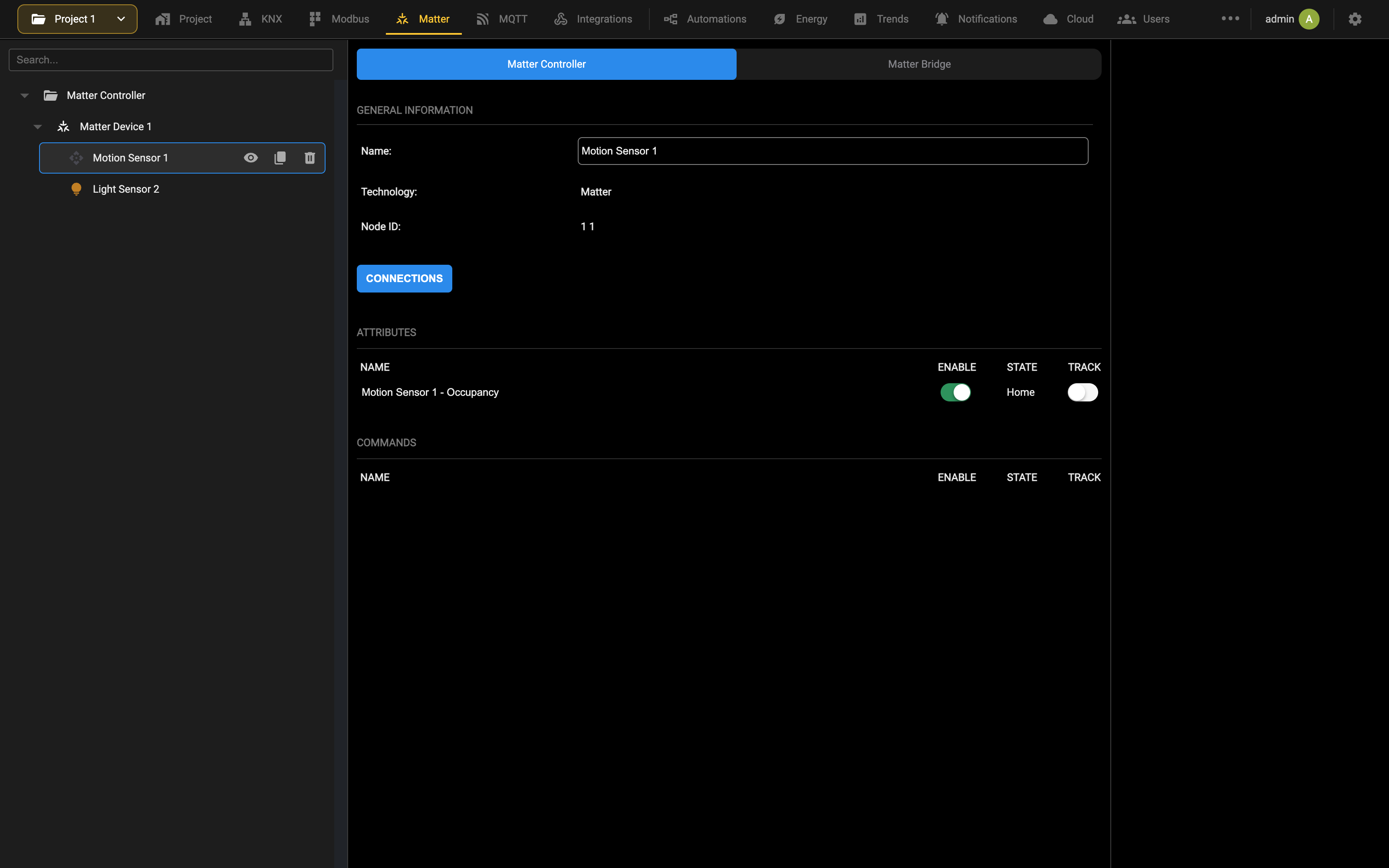Image resolution: width=1389 pixels, height=868 pixels.
Task: Go to the Modbus tab
Action: pyautogui.click(x=339, y=19)
